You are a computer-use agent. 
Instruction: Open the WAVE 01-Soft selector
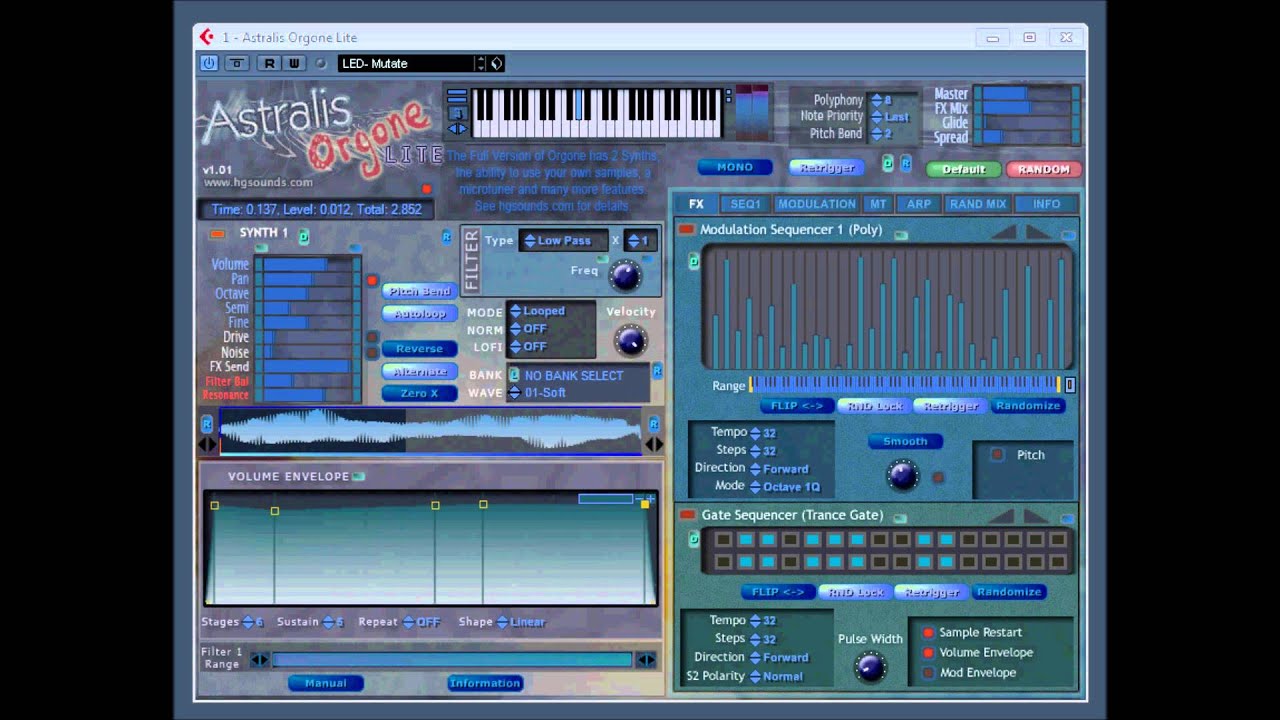coord(538,393)
